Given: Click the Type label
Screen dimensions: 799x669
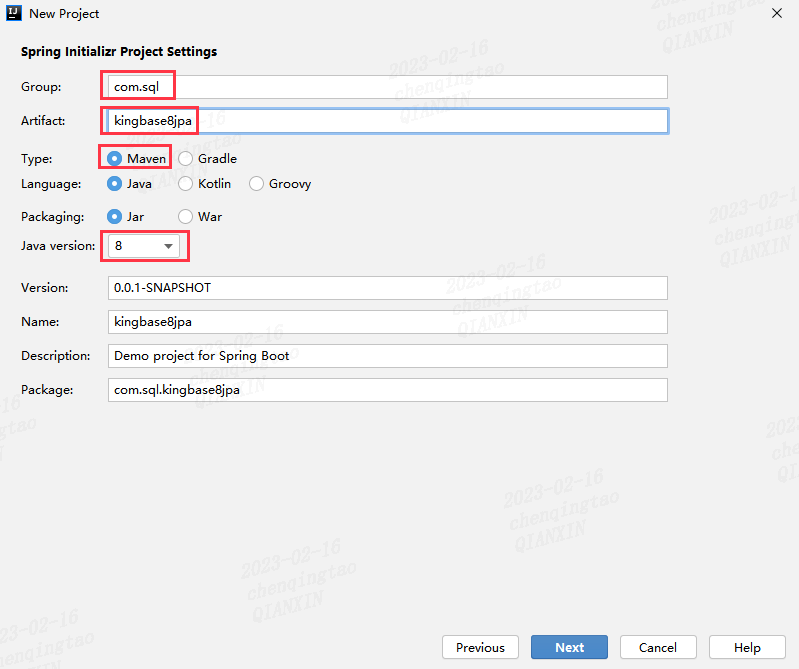Looking at the screenshot, I should click(x=37, y=159).
